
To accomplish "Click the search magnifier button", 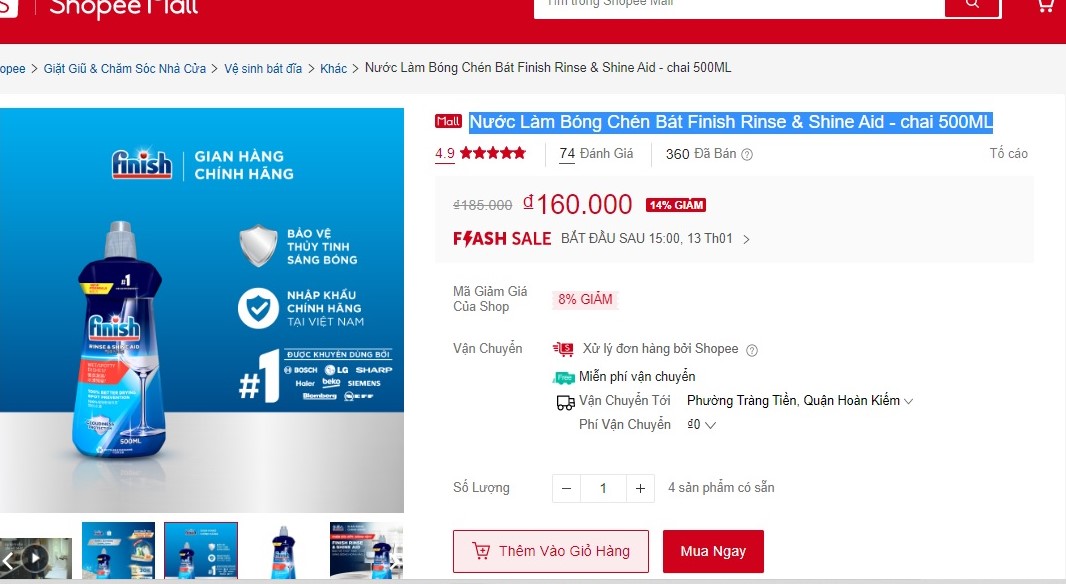I will pyautogui.click(x=972, y=5).
